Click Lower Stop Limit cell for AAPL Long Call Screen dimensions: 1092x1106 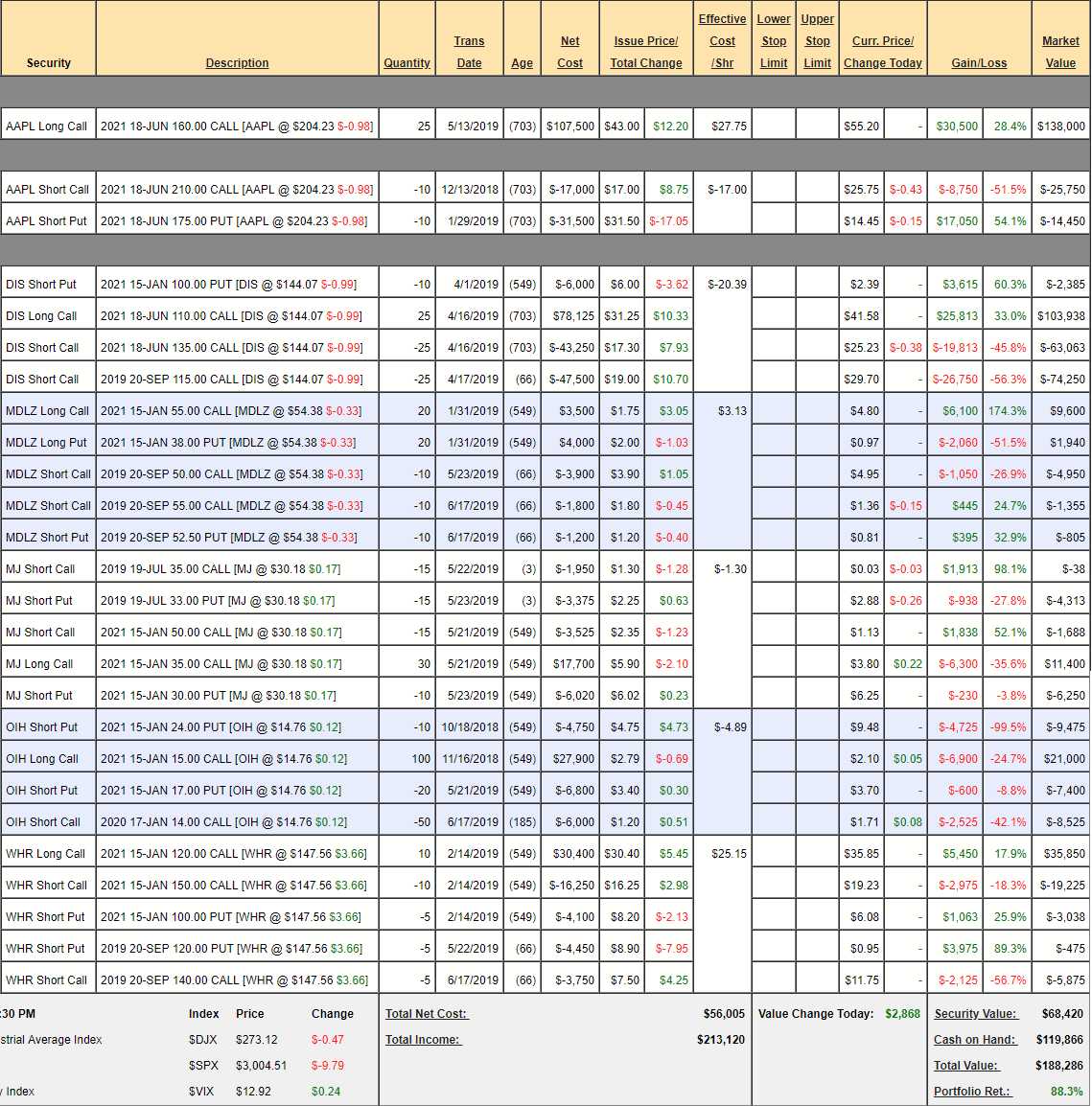(774, 127)
